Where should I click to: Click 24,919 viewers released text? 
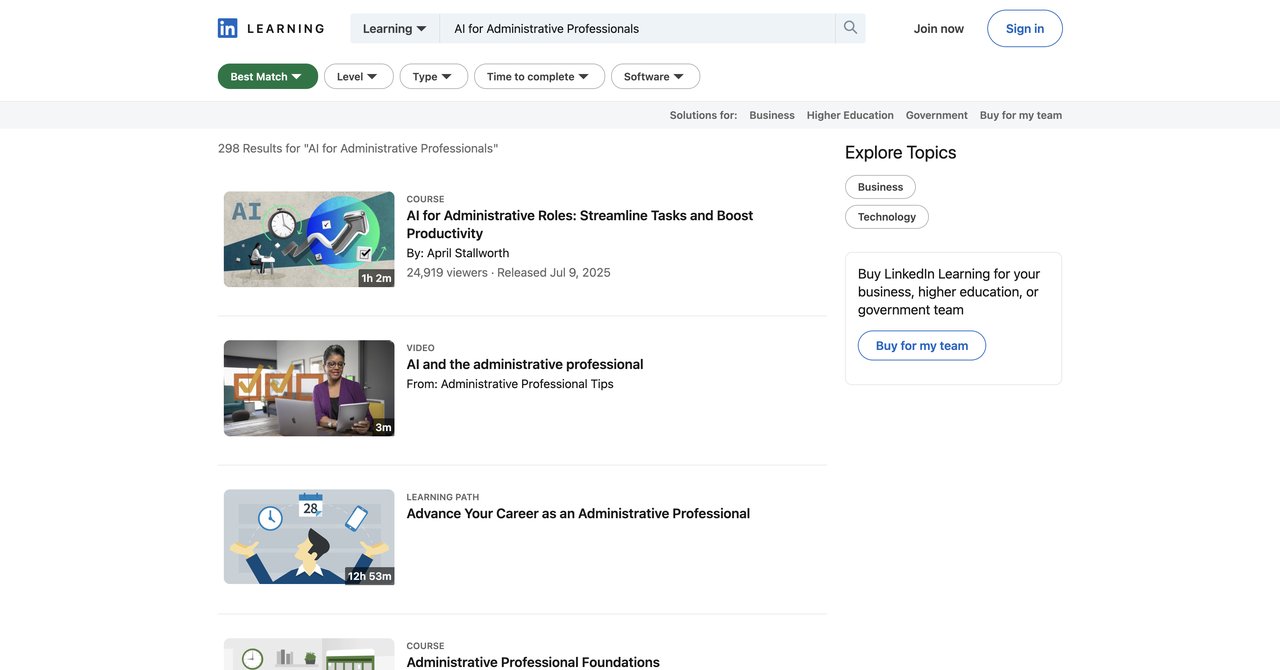pos(508,272)
